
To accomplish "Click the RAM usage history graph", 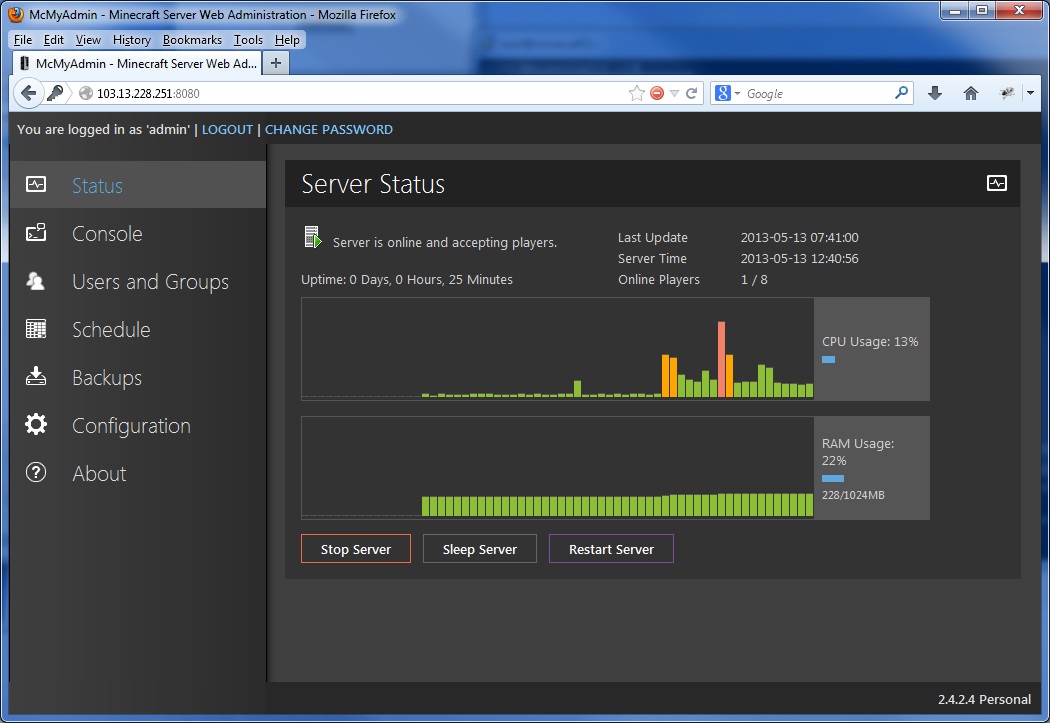I will 557,468.
